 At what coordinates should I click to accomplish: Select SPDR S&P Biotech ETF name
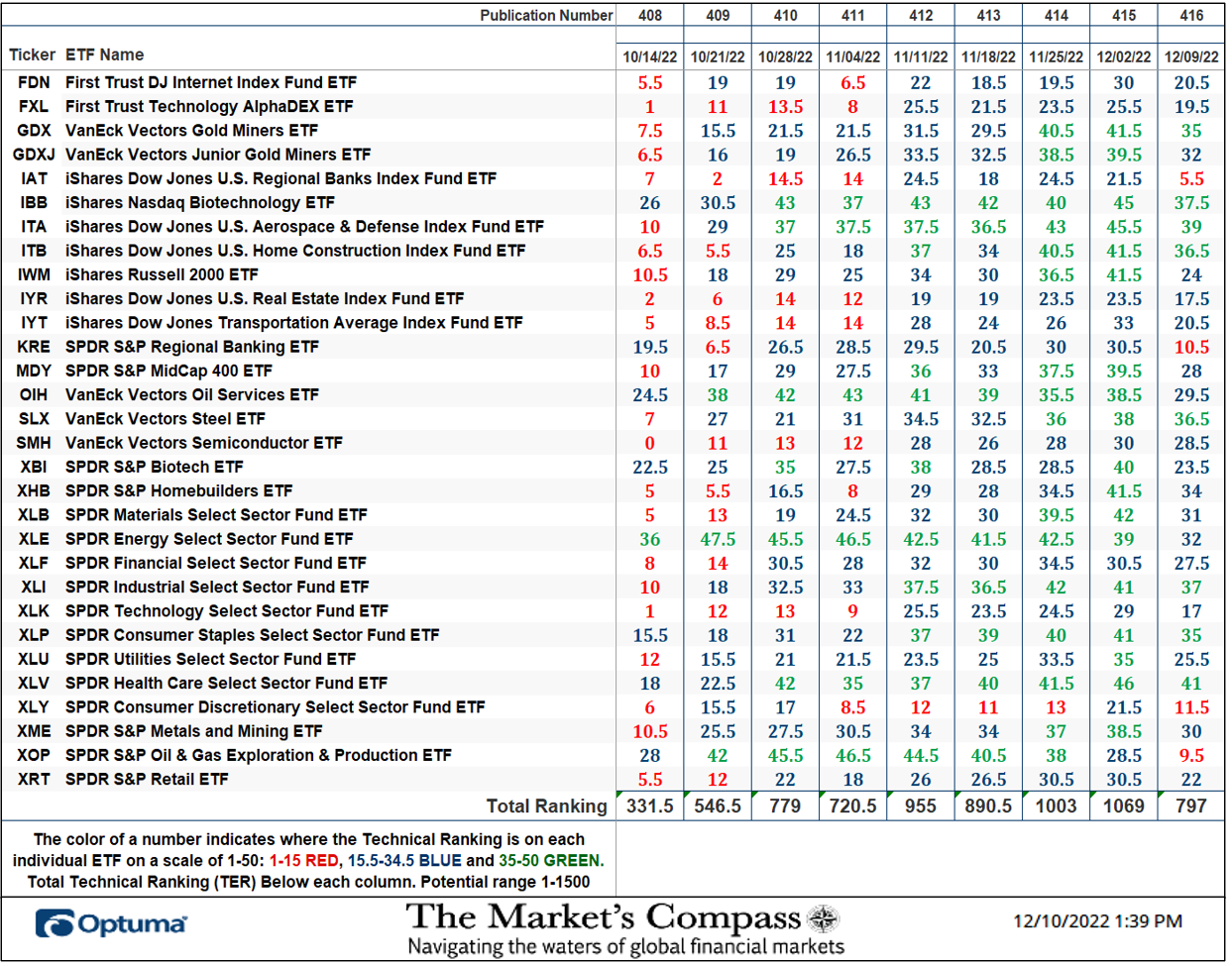pyautogui.click(x=155, y=467)
